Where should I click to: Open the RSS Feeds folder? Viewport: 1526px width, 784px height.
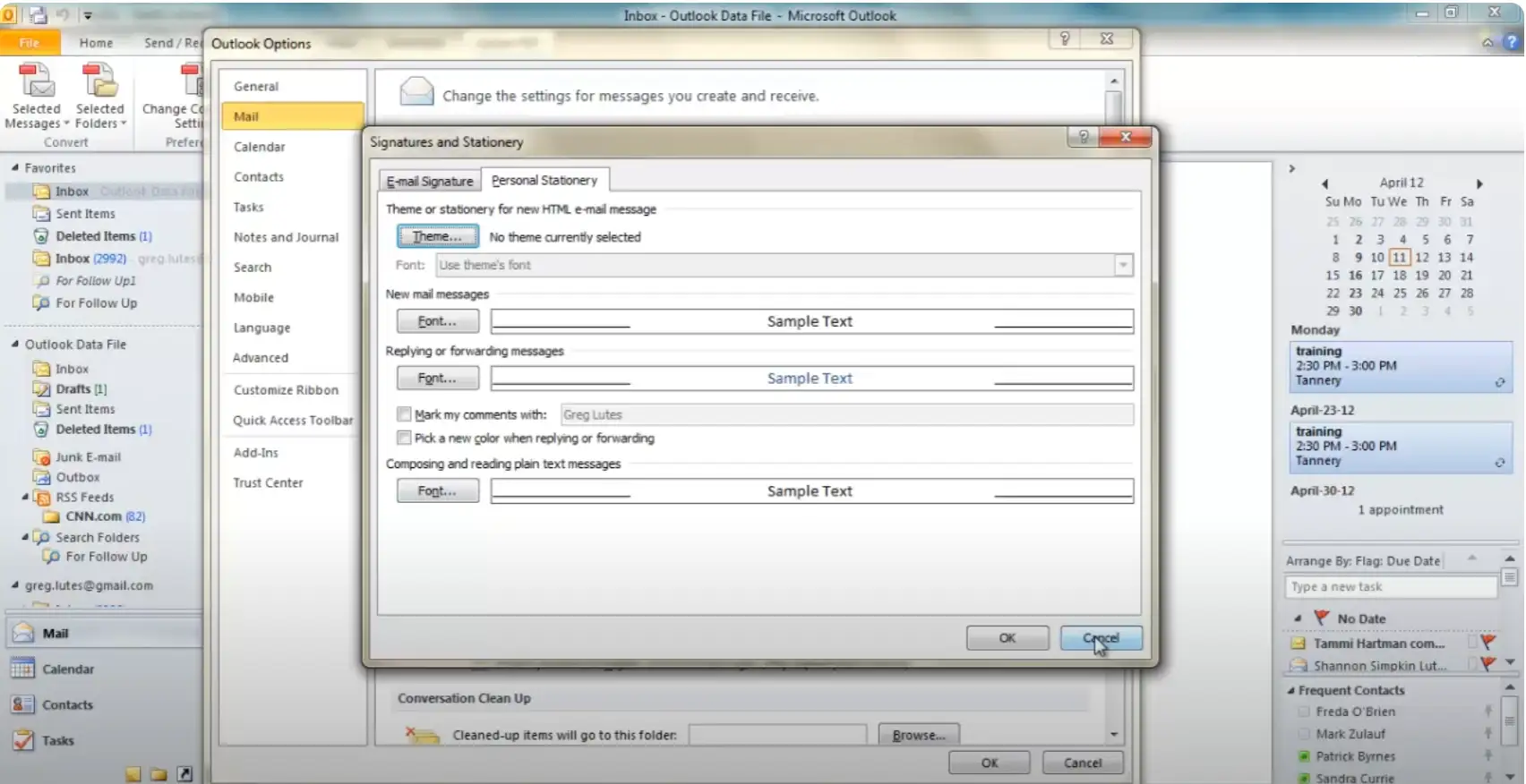tap(84, 497)
